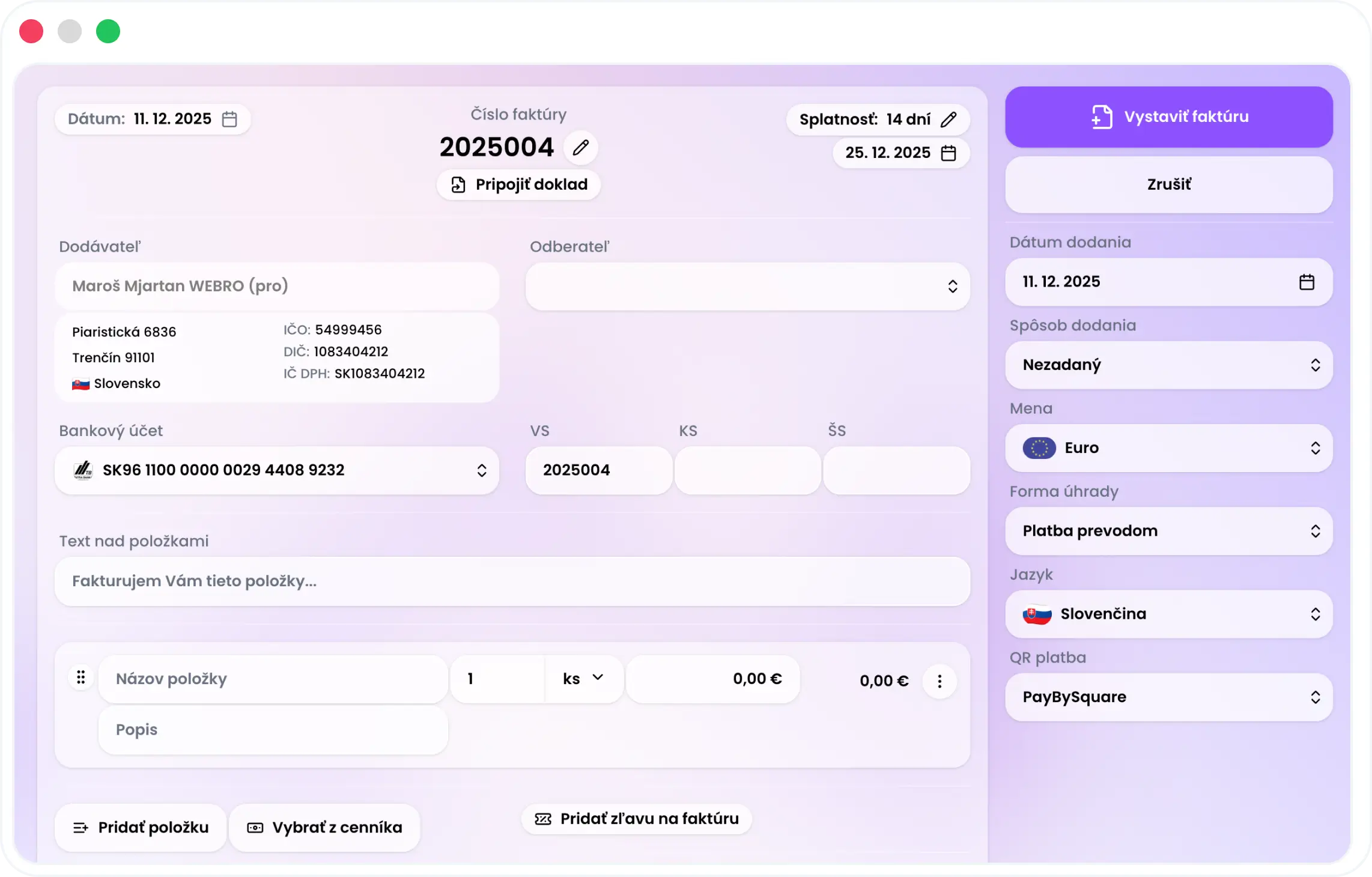Viewport: 1372px width, 877px height.
Task: Click Pridať položku
Action: (140, 827)
